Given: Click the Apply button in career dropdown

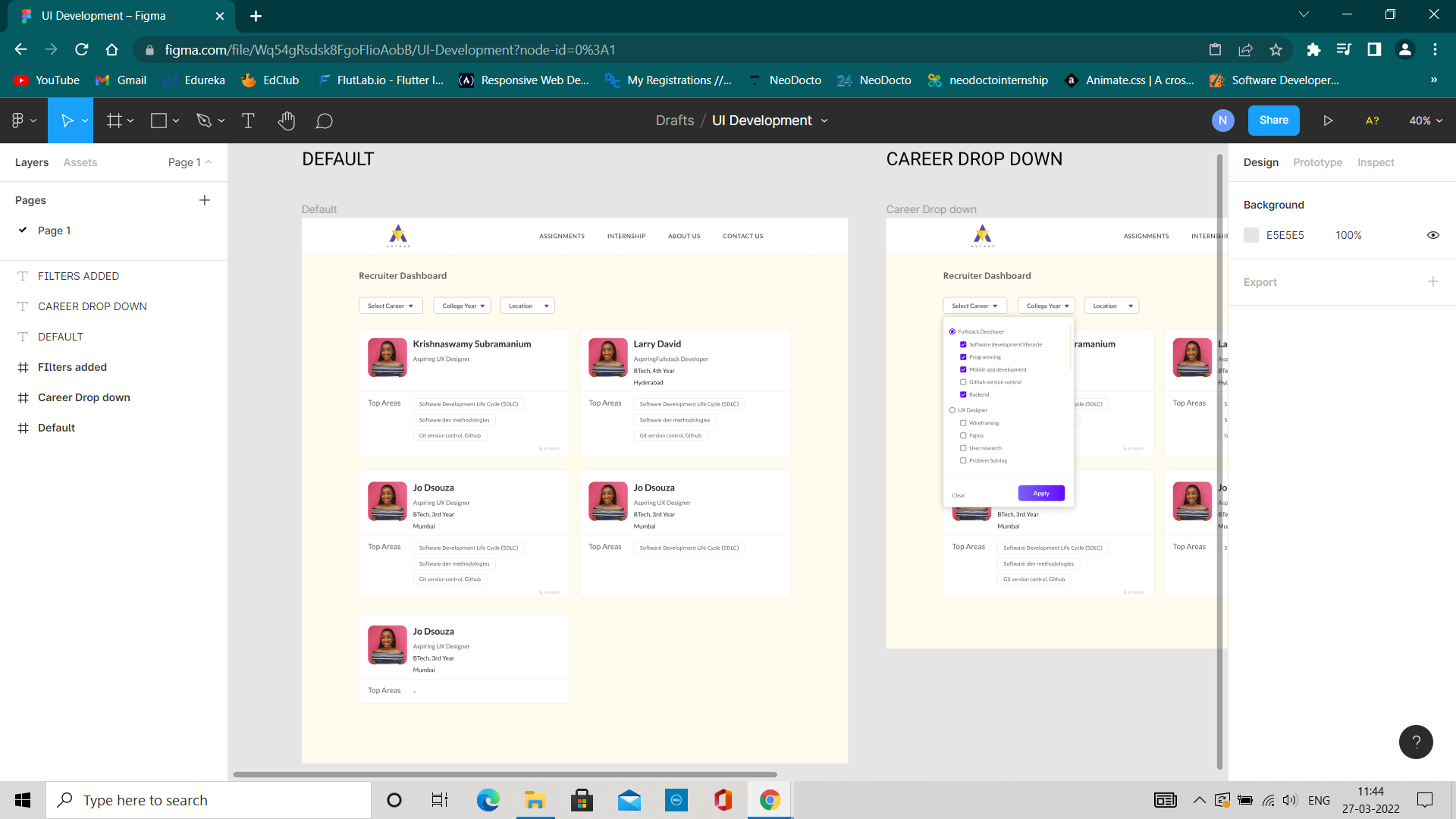Looking at the screenshot, I should [1041, 494].
